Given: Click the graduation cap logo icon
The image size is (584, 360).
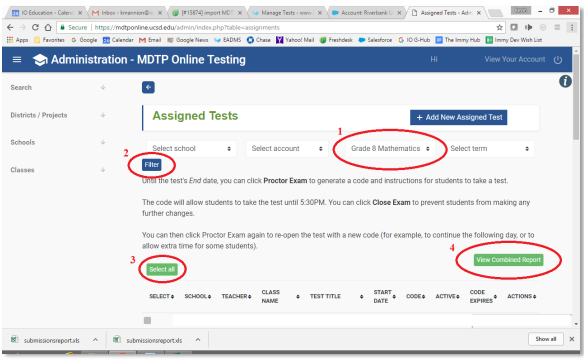Looking at the screenshot, I should pyautogui.click(x=40, y=60).
